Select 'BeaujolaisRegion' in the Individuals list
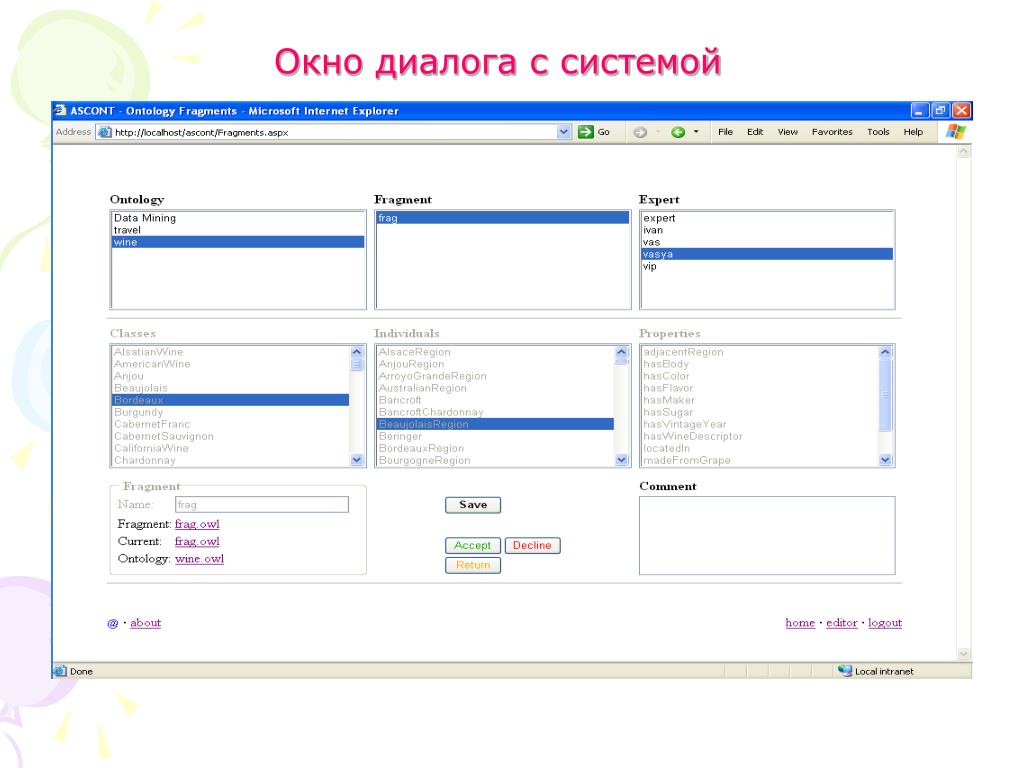This screenshot has height=768, width=1024. pos(496,424)
